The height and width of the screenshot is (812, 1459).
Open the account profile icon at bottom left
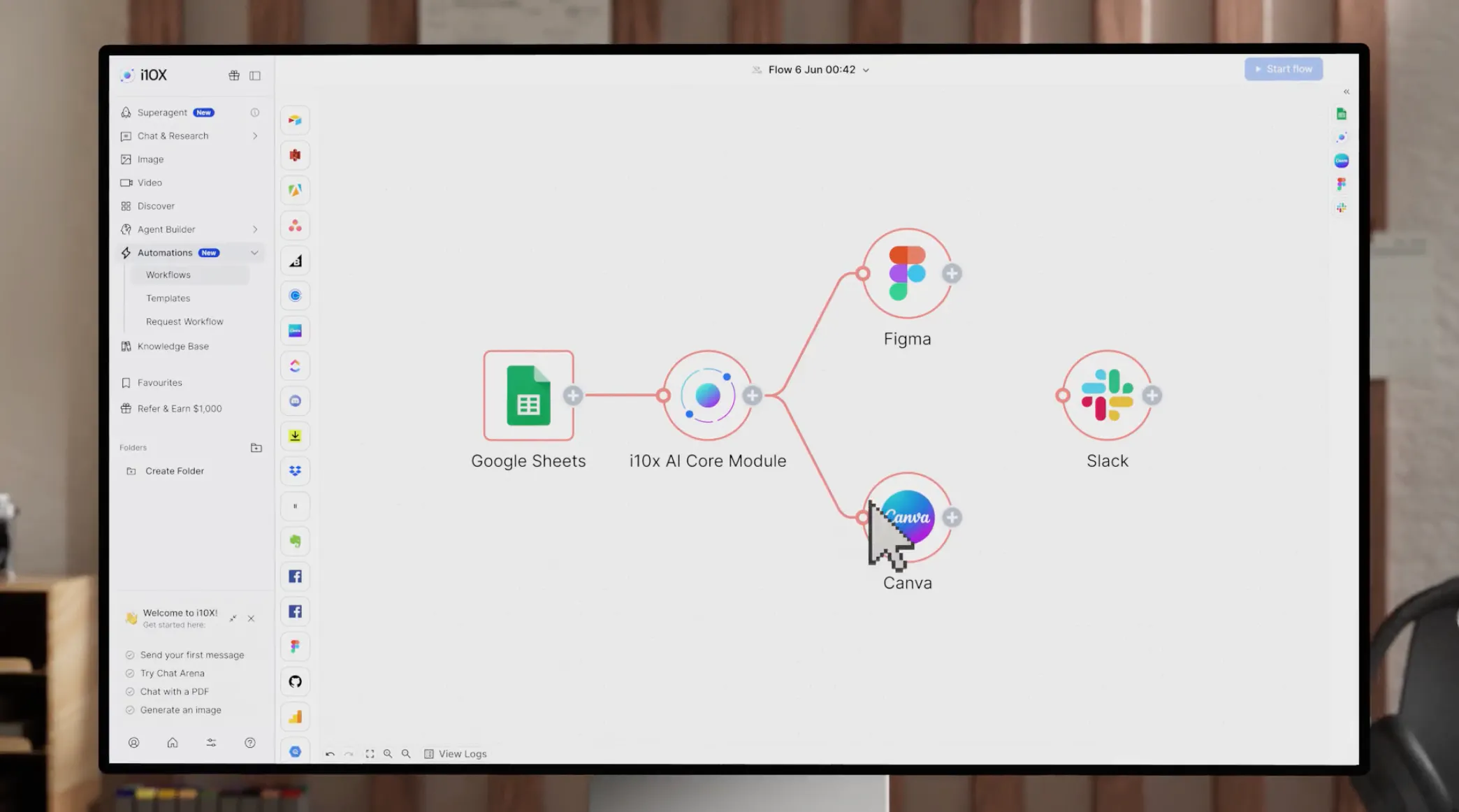pos(133,743)
